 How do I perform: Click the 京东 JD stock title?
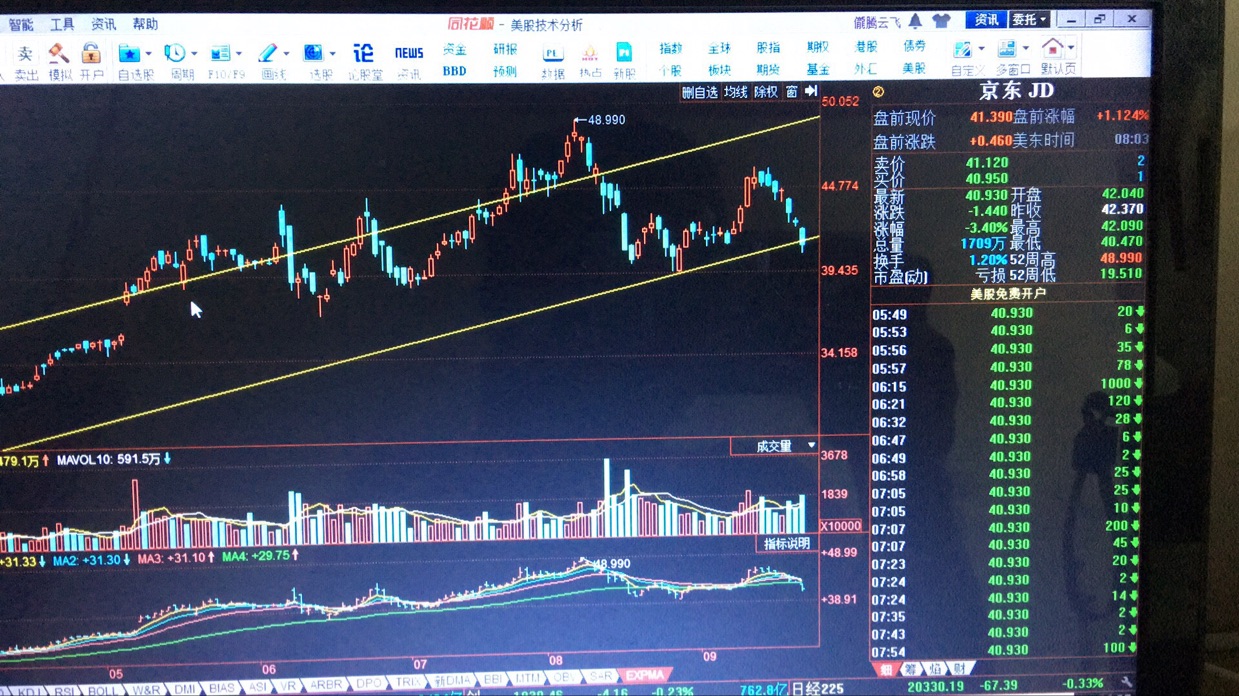[1016, 91]
